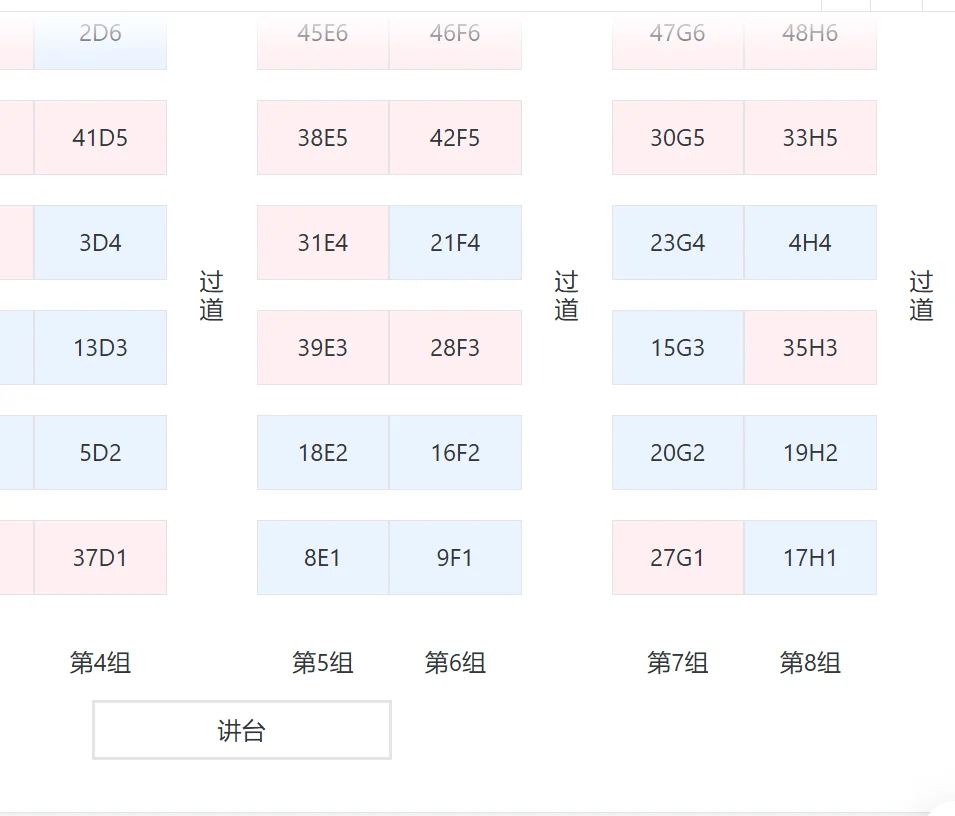Viewport: 955px width, 816px height.
Task: Click the pink seat 31E4
Action: tap(323, 243)
